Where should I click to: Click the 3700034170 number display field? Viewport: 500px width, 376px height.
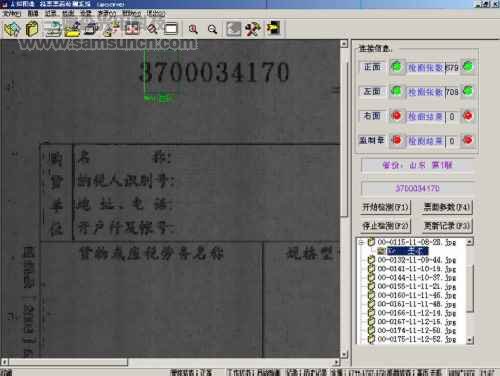(x=417, y=188)
